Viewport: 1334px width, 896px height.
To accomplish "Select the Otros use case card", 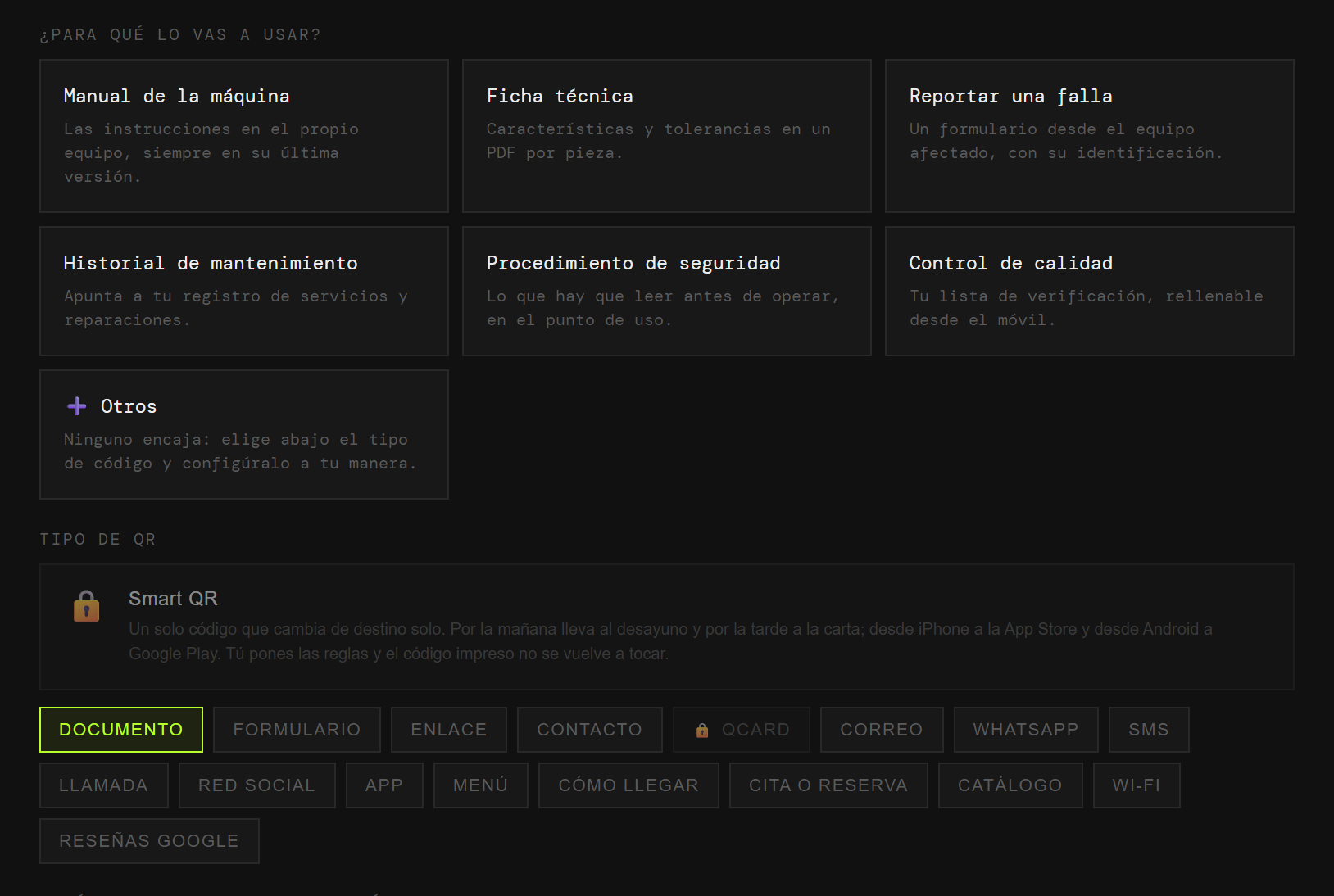I will pyautogui.click(x=244, y=435).
